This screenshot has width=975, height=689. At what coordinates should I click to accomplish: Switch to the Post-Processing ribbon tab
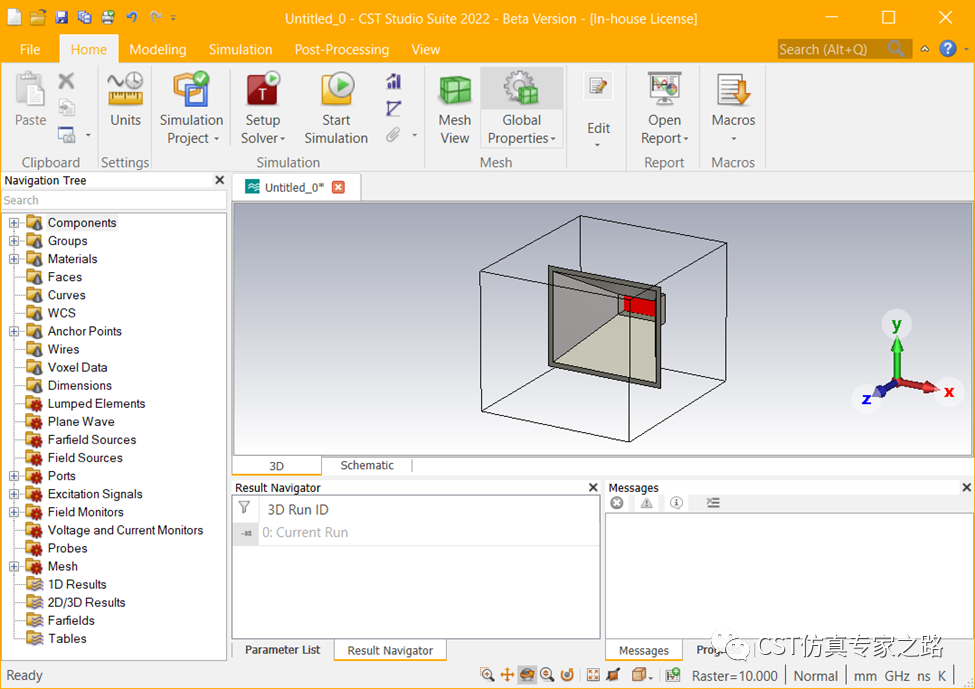tap(341, 49)
